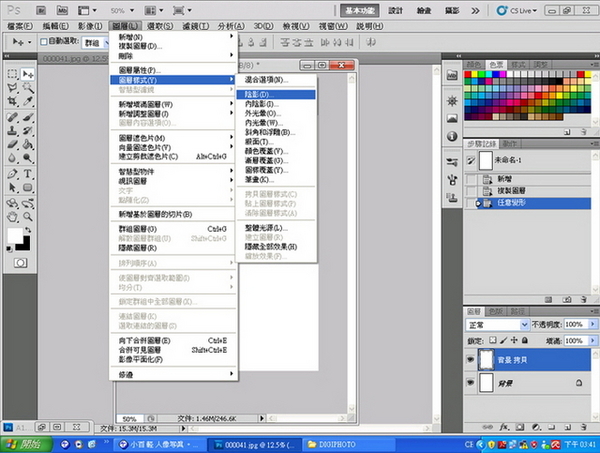Select the Brush tool

28,117
